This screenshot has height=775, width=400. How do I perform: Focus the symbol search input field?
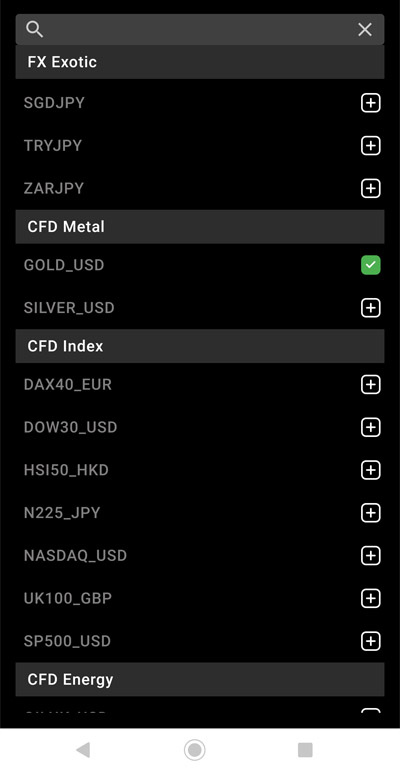point(200,30)
